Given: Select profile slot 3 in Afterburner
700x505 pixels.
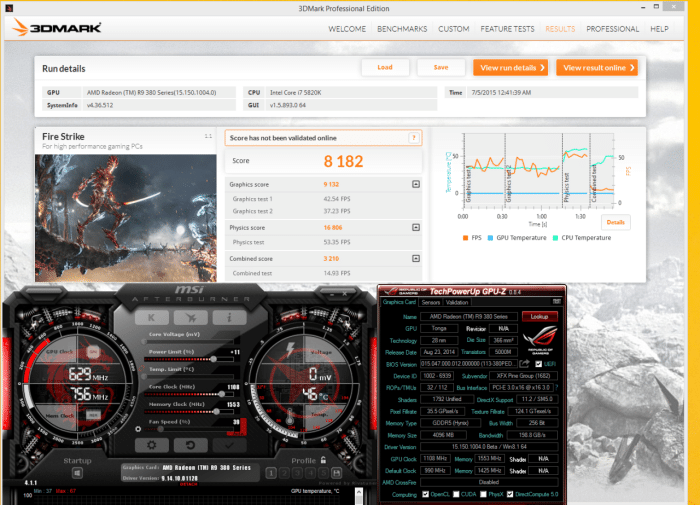Looking at the screenshot, I should pyautogui.click(x=297, y=473).
